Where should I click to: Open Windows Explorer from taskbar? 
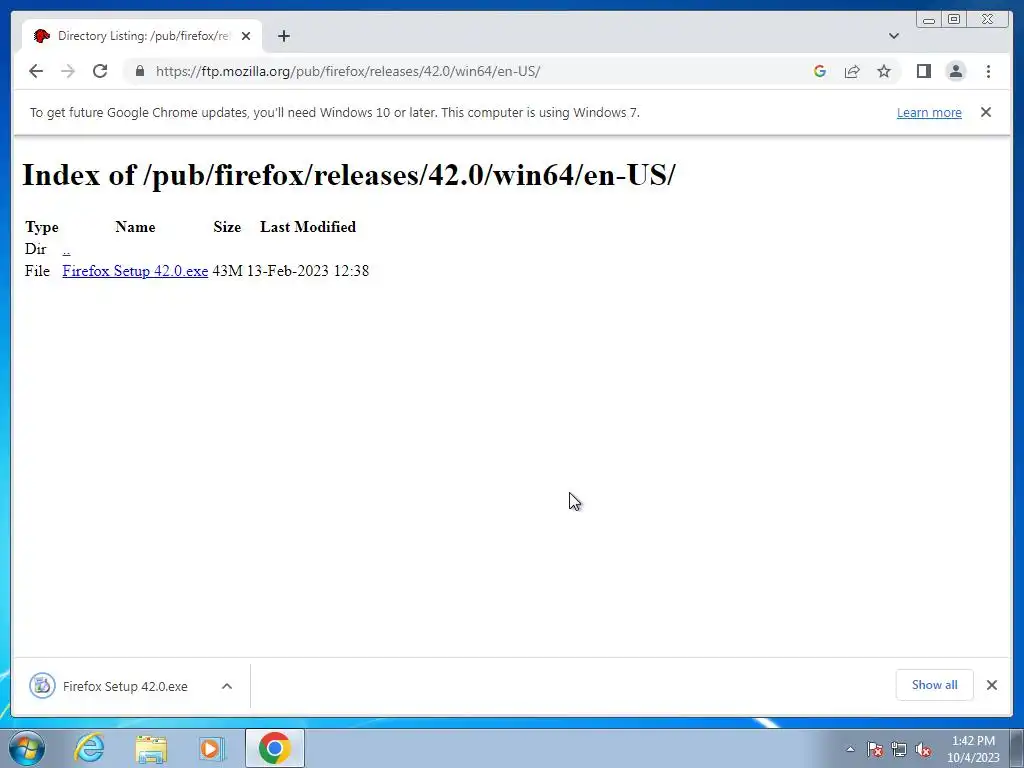pyautogui.click(x=151, y=748)
